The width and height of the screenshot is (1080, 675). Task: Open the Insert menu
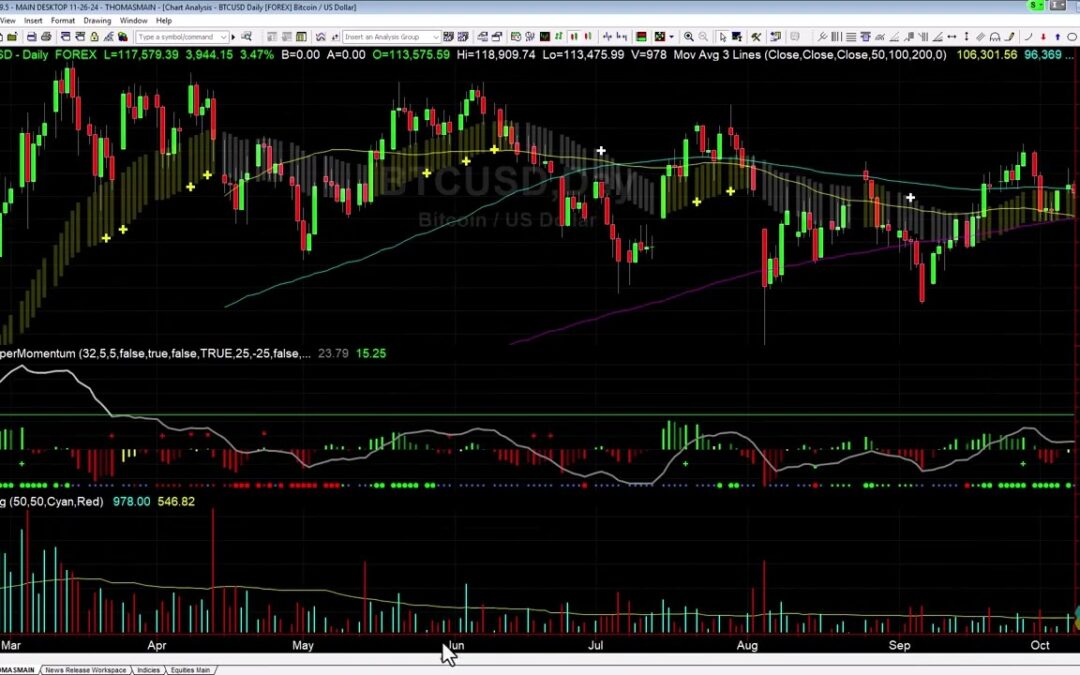coord(32,21)
